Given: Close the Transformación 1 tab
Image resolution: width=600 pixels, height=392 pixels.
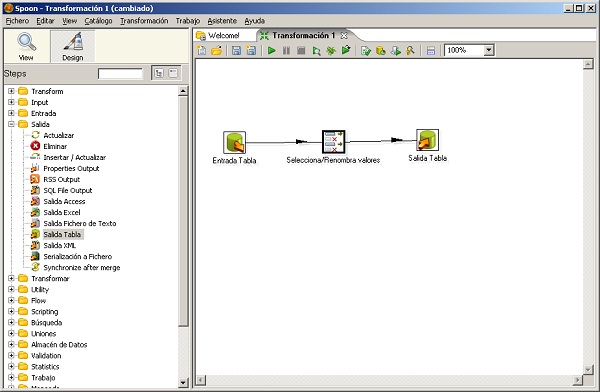Looking at the screenshot, I should click(344, 36).
